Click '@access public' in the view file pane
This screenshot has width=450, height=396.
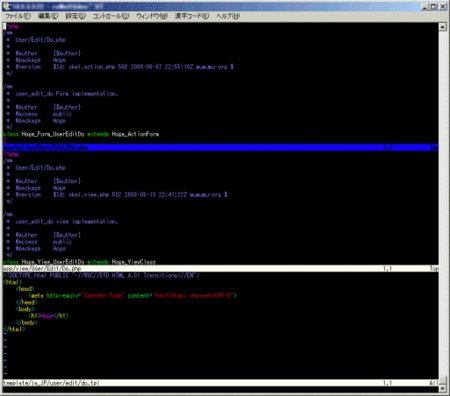44,242
